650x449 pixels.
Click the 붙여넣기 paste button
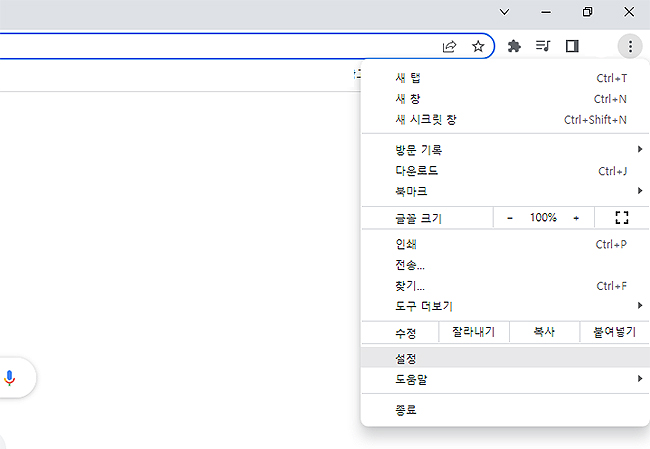[x=614, y=332]
